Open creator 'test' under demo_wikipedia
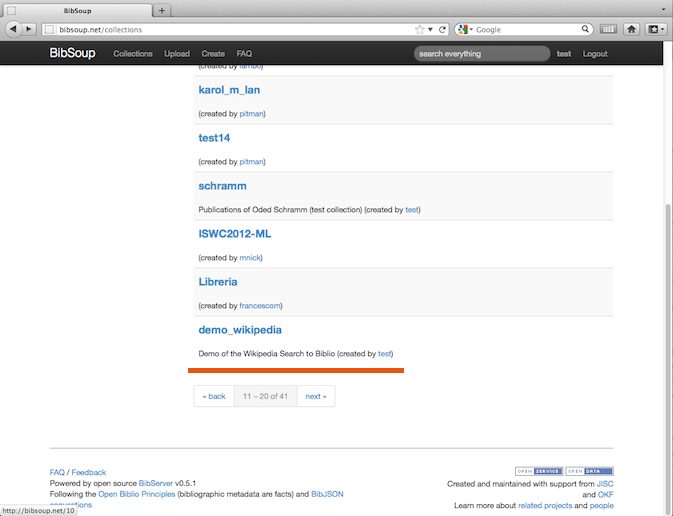The image size is (673, 516). pos(385,354)
